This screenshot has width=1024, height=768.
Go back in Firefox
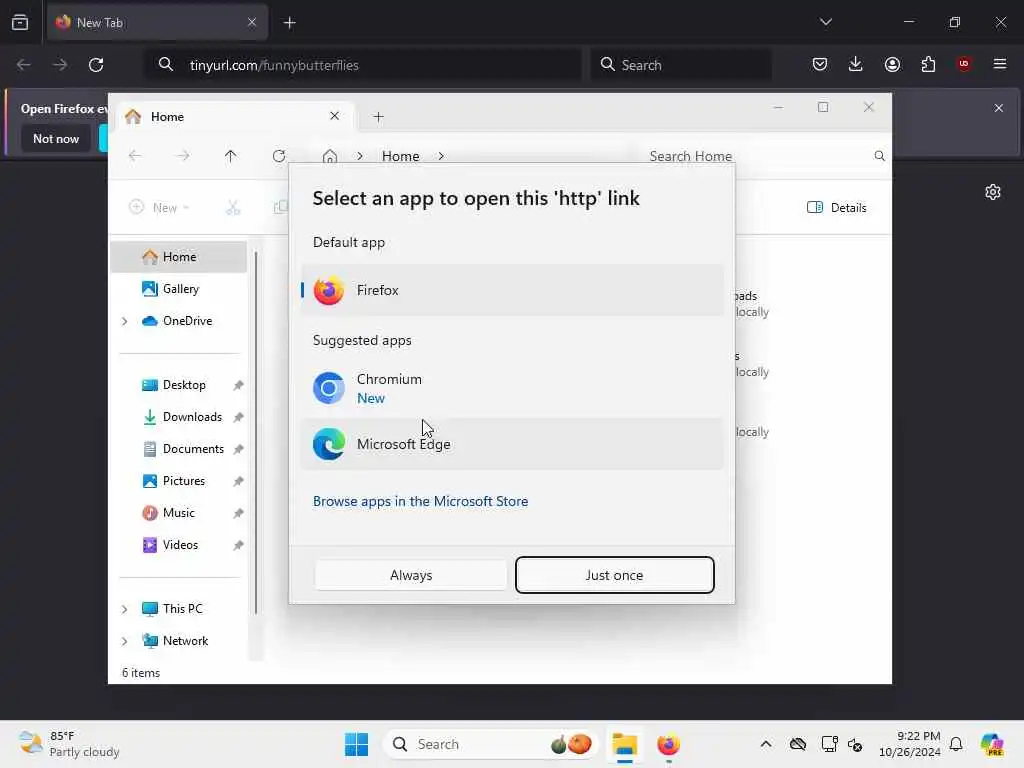click(x=24, y=65)
